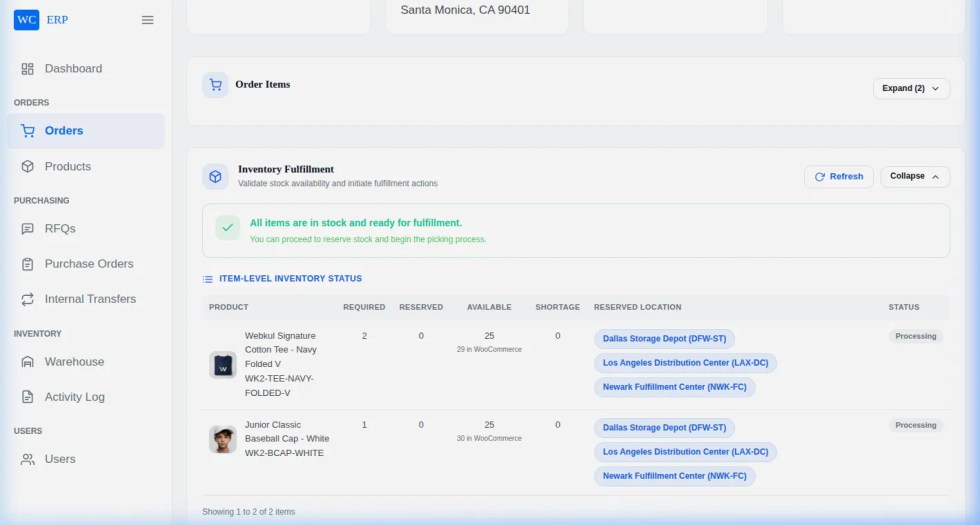980x525 pixels.
Task: Click required quantity 2 for Navy Tee
Action: [364, 336]
